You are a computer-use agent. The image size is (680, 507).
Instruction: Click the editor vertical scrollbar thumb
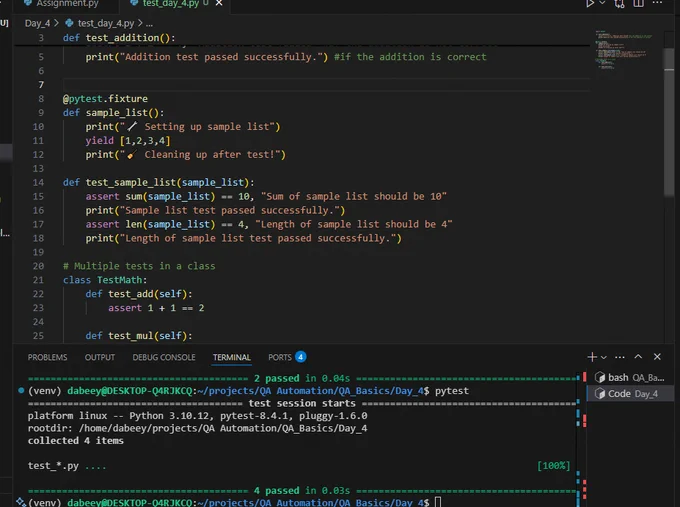click(669, 121)
